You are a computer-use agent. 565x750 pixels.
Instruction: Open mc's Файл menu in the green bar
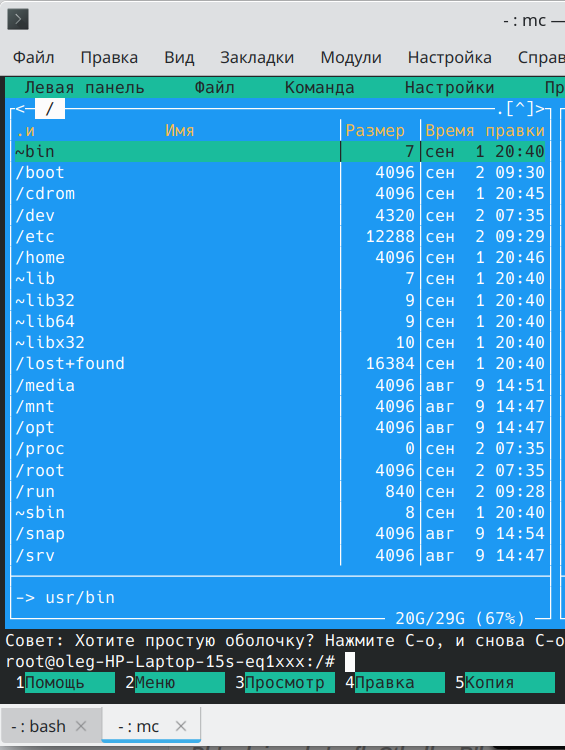pos(214,88)
